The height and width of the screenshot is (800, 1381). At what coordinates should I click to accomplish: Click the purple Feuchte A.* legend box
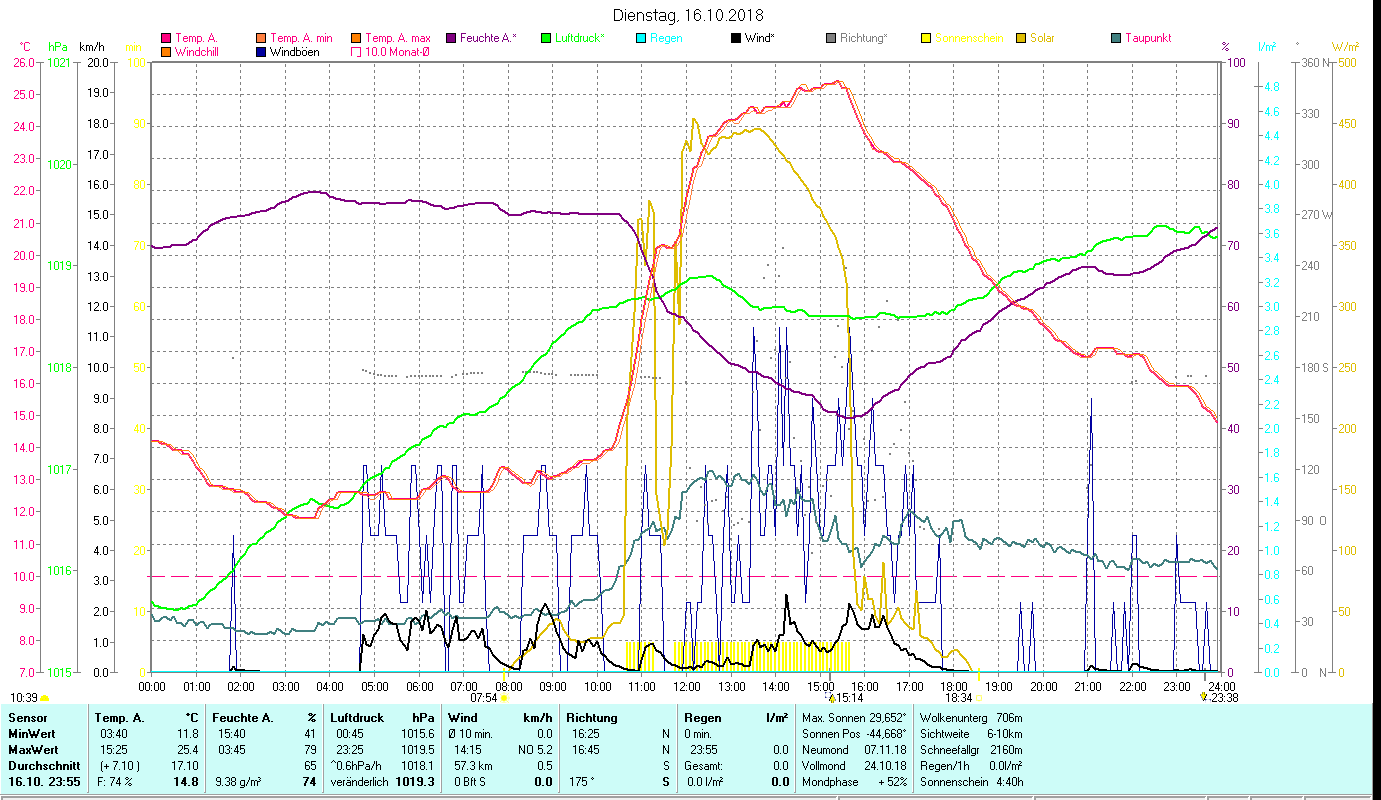[450, 38]
